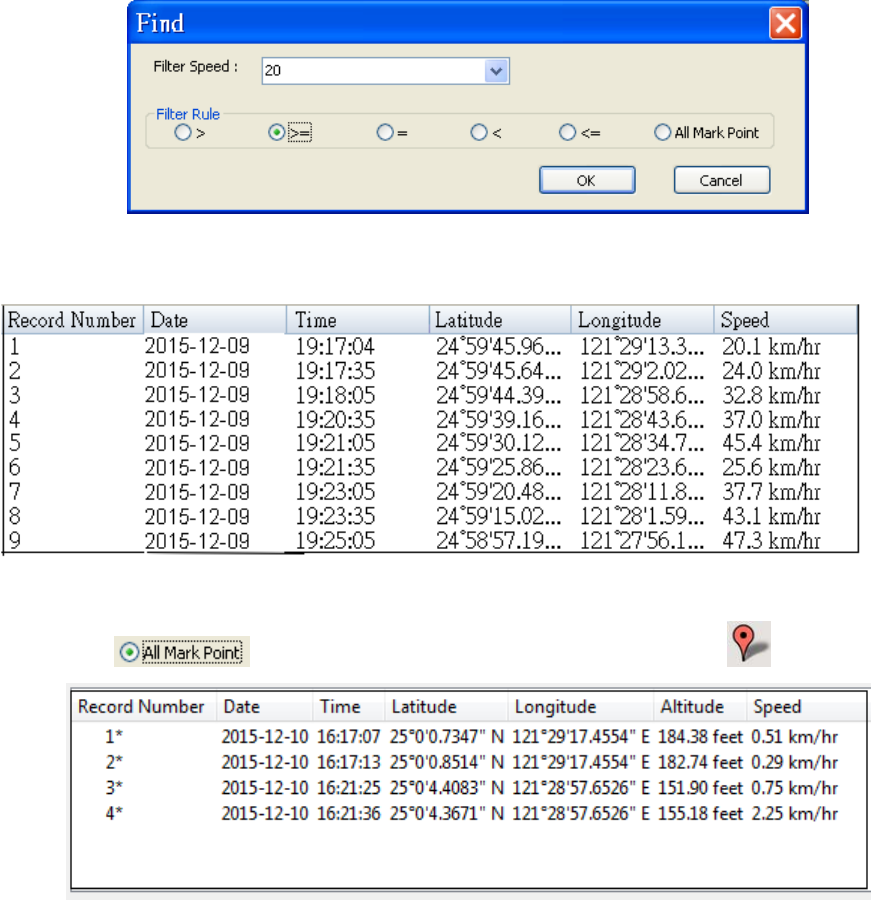Click longitude 121°27'56.1... cell

[641, 540]
